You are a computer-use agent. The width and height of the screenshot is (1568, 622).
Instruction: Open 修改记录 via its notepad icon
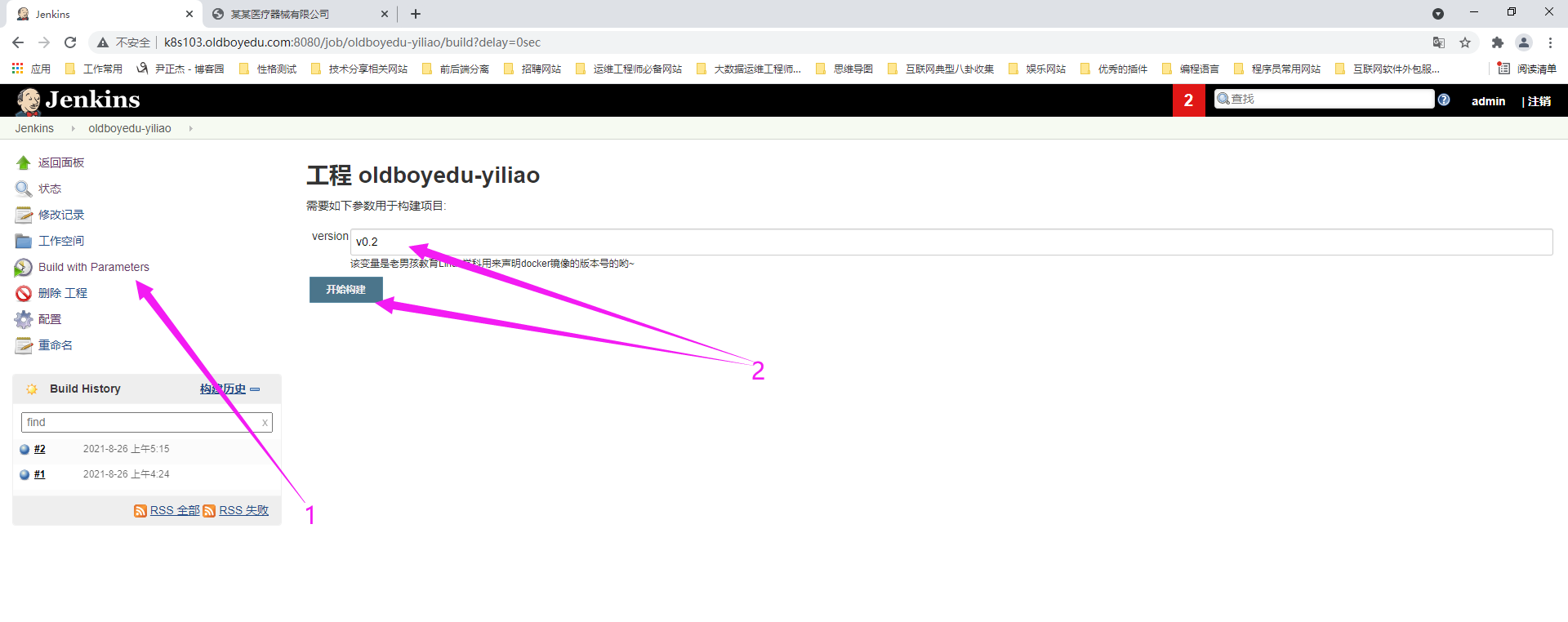point(24,215)
